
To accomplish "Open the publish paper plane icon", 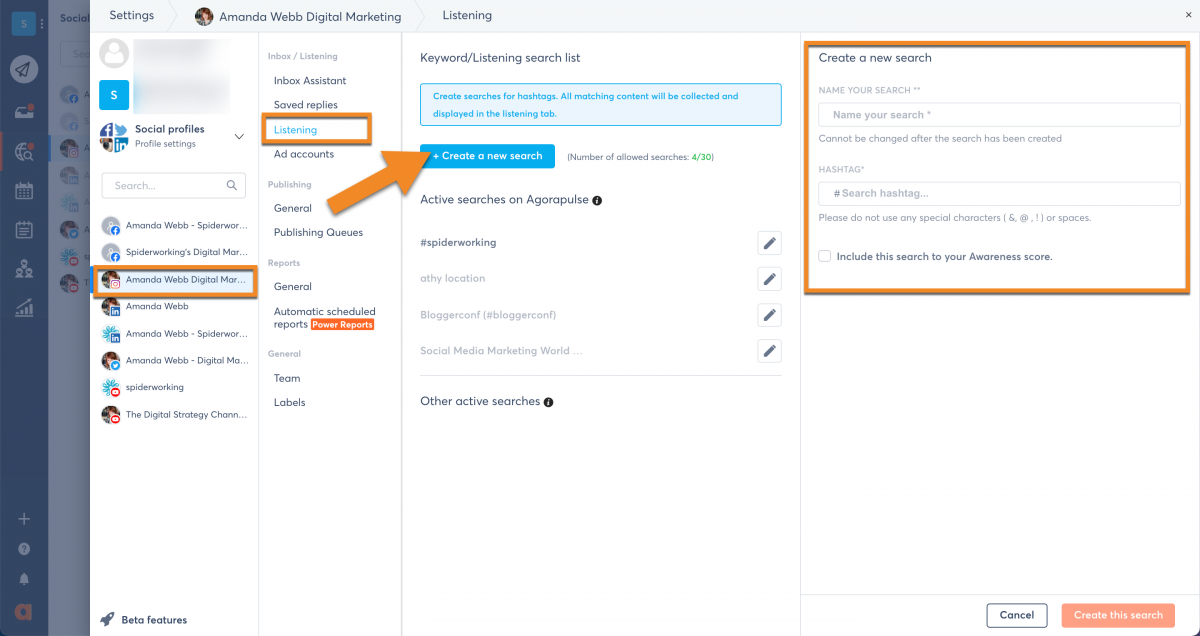I will pyautogui.click(x=25, y=69).
